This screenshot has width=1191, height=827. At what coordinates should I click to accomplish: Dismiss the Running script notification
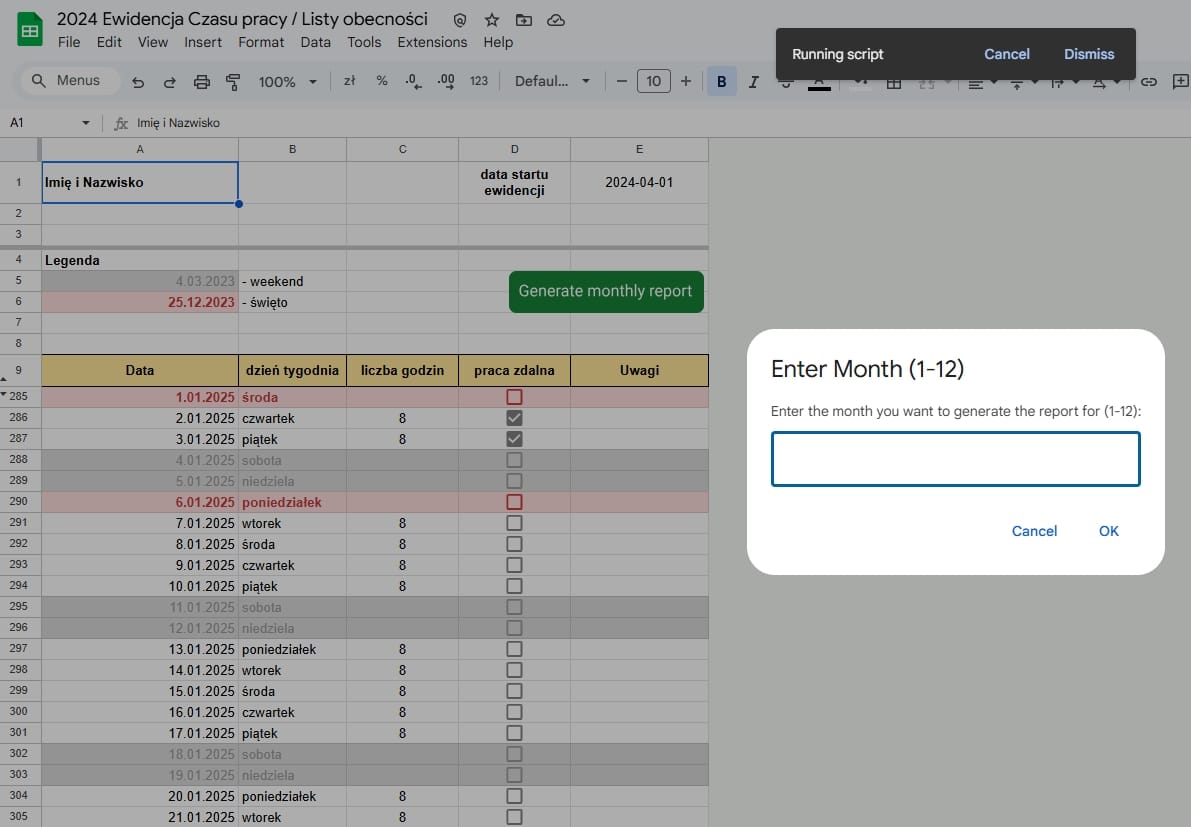(1088, 54)
